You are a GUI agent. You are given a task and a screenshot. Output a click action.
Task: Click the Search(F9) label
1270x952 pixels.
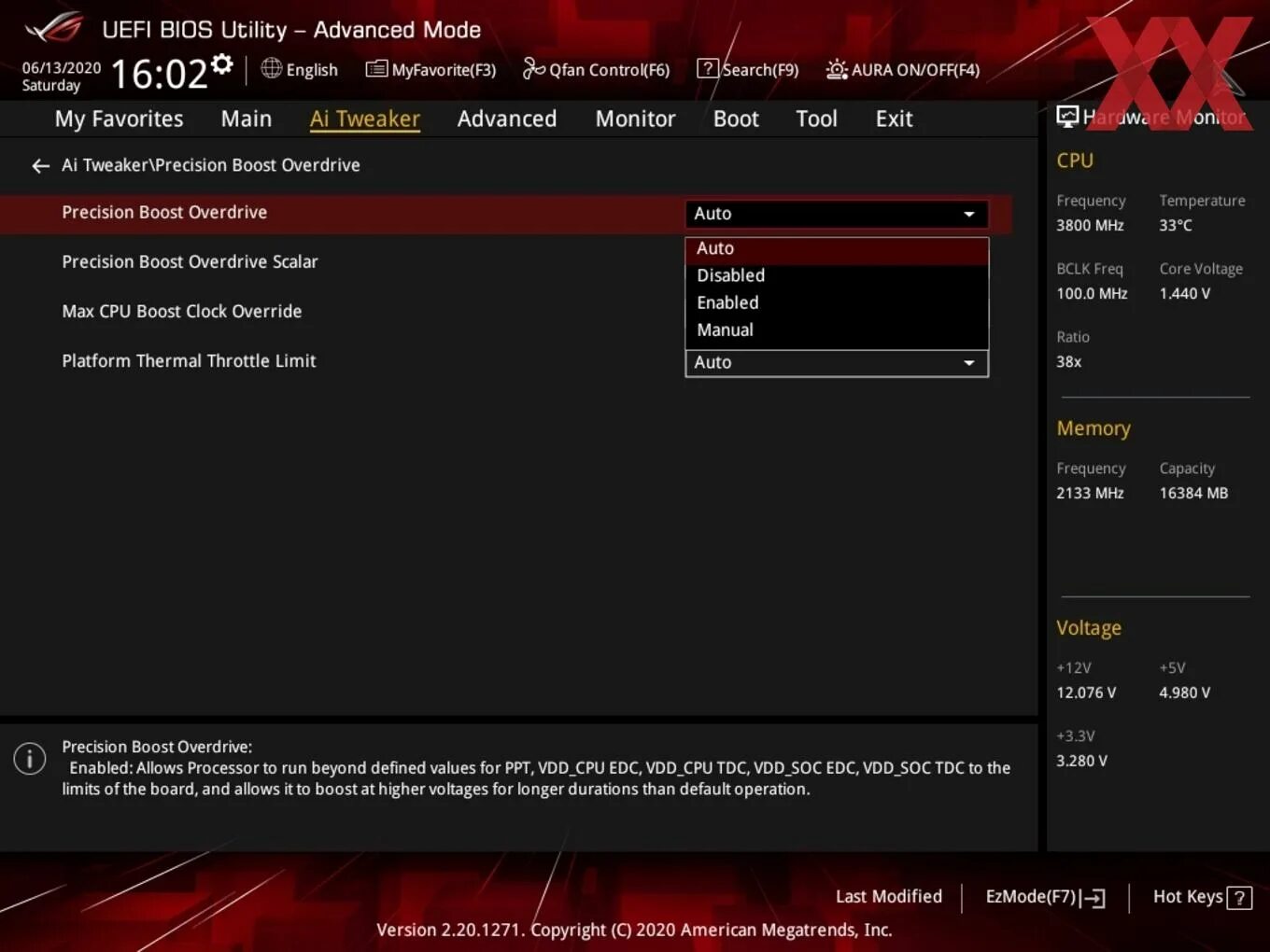761,70
